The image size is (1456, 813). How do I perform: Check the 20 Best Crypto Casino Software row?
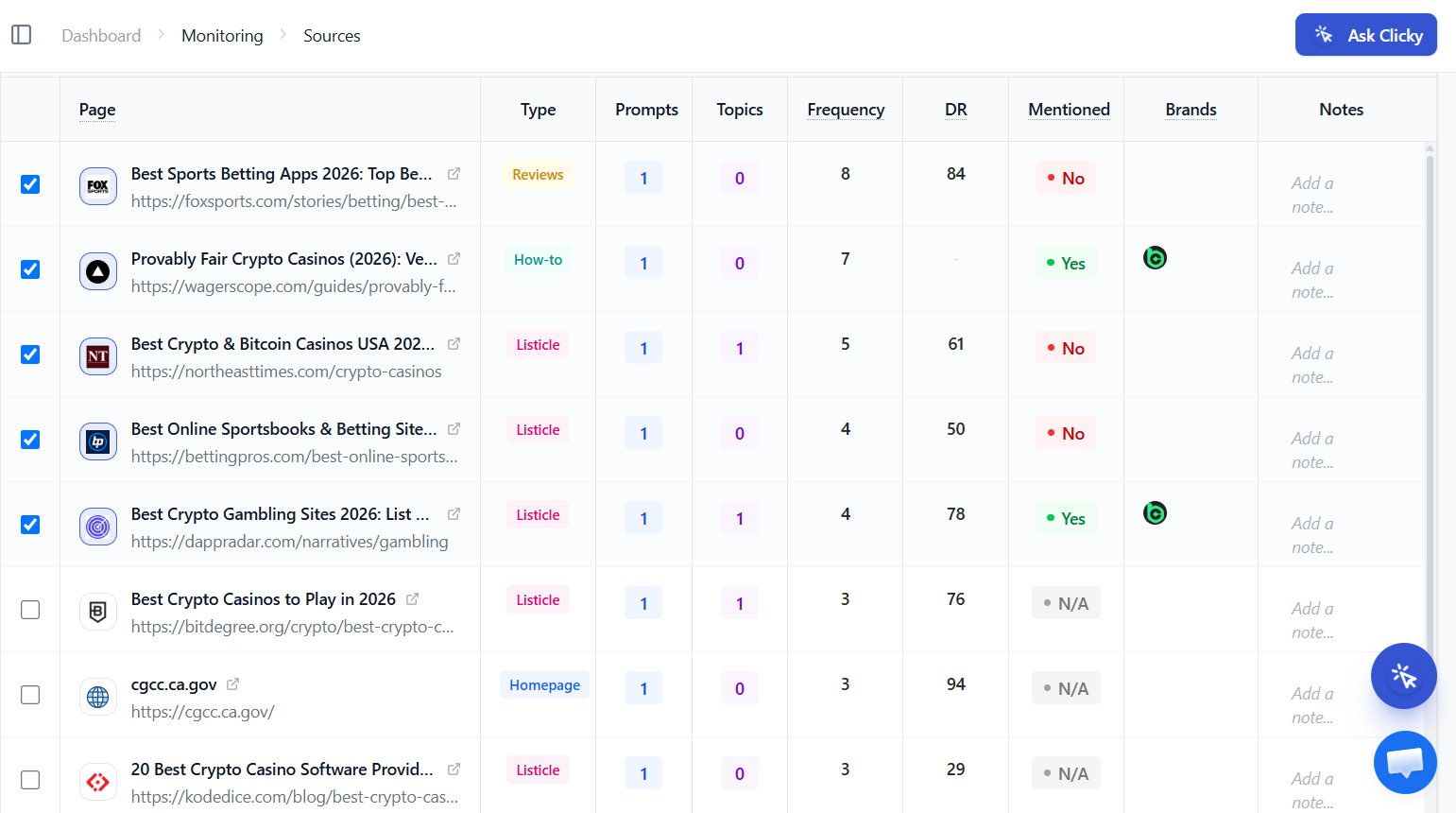point(30,780)
